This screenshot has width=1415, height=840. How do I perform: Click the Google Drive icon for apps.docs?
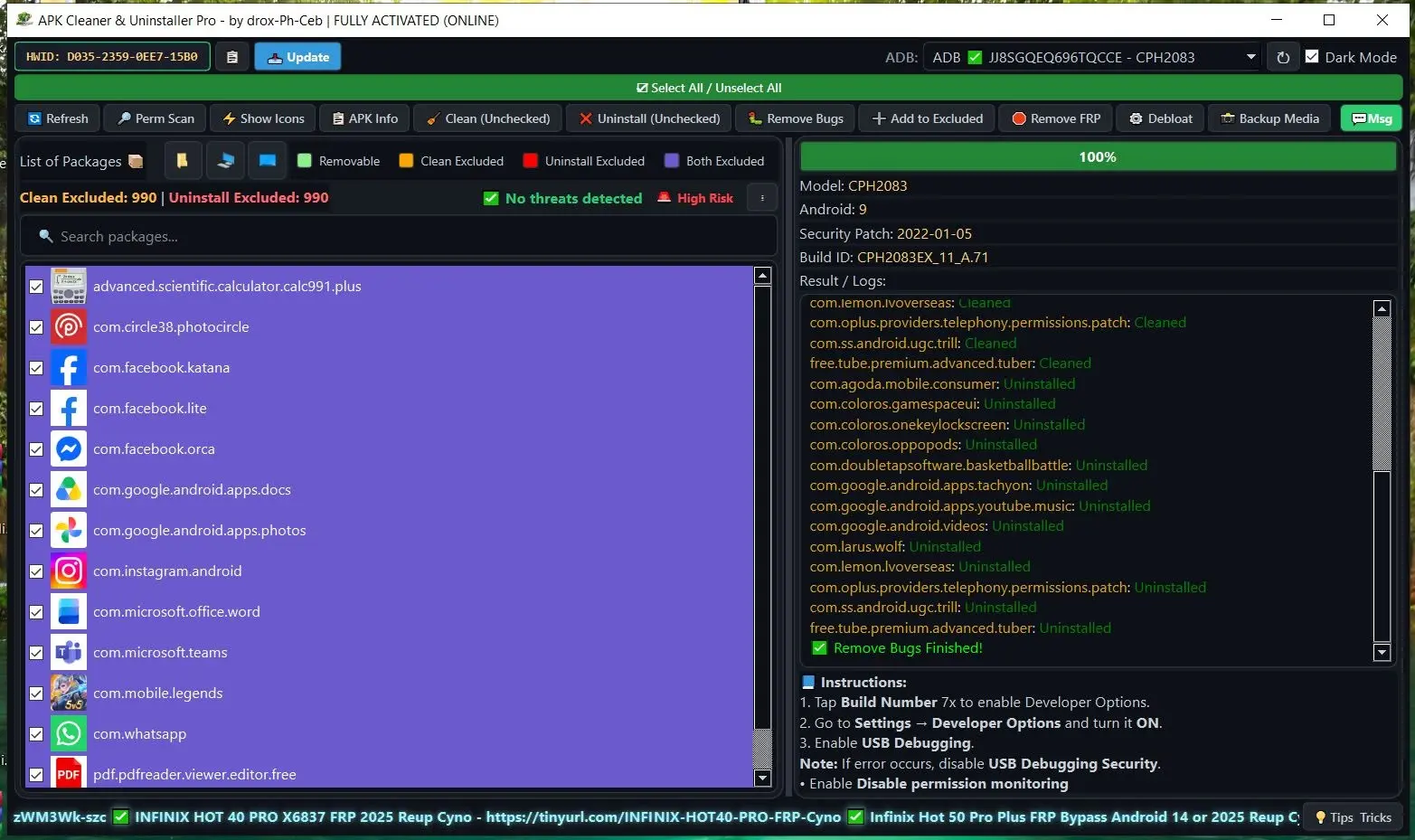pyautogui.click(x=69, y=490)
